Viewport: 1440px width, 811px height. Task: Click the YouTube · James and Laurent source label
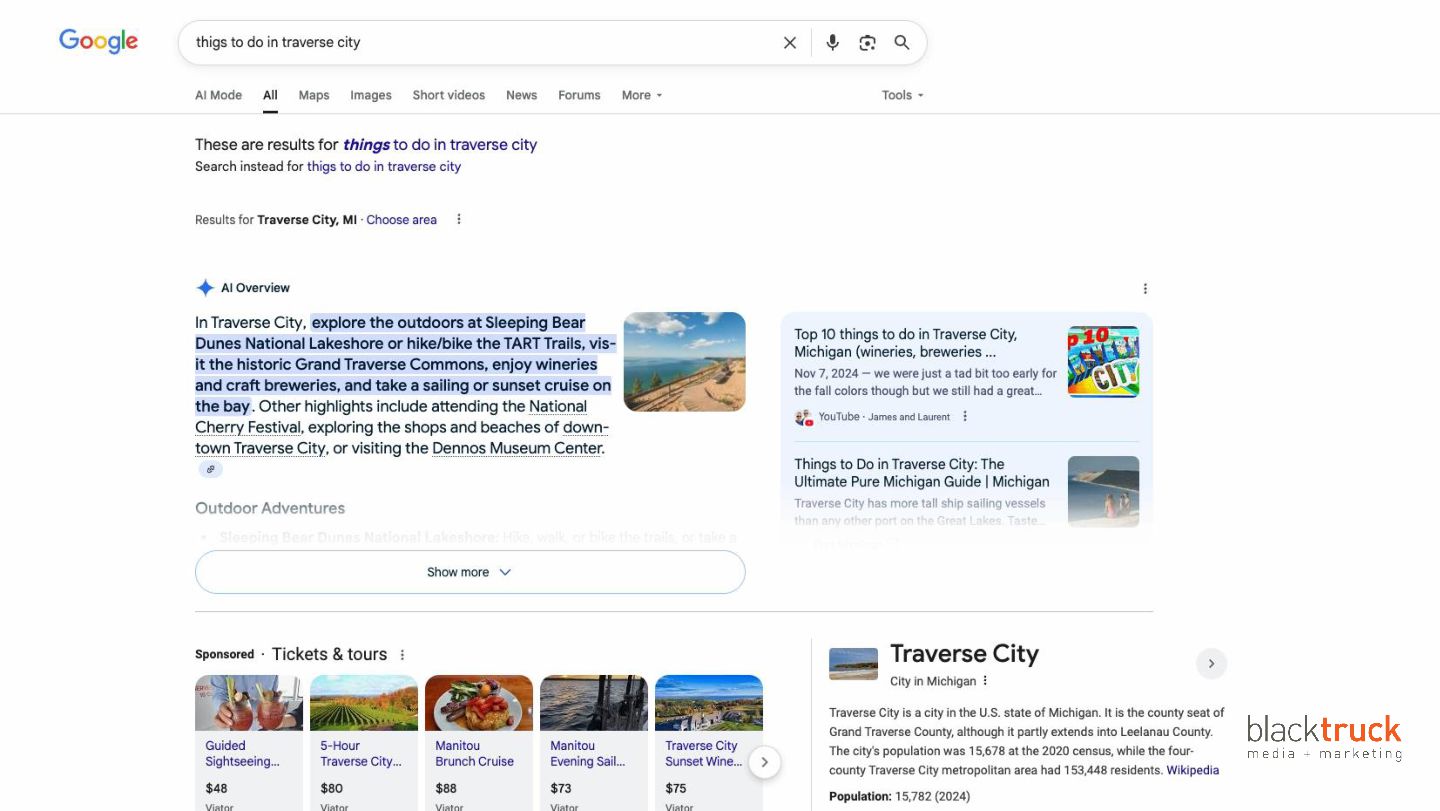click(884, 417)
